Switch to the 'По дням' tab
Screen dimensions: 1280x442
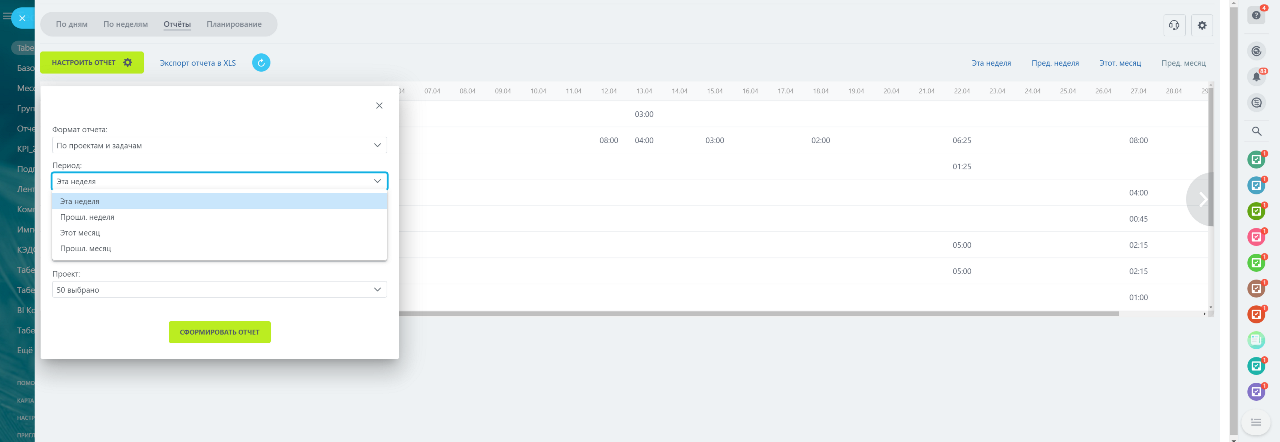(x=71, y=24)
